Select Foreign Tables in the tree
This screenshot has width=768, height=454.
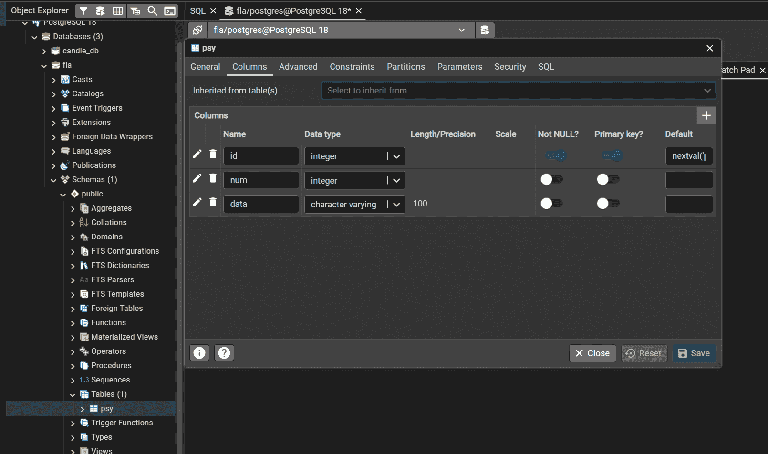coord(117,309)
